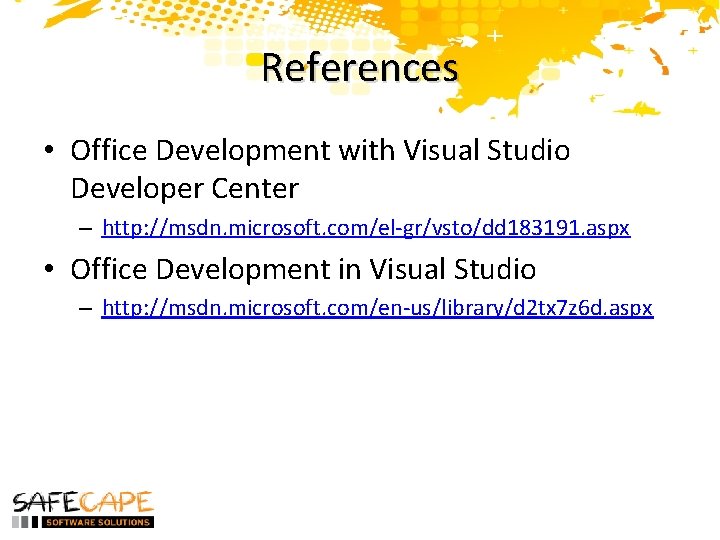Open the msdn el-gr/vsto/dd183191.aspx link
Image resolution: width=720 pixels, height=540 pixels.
click(366, 227)
